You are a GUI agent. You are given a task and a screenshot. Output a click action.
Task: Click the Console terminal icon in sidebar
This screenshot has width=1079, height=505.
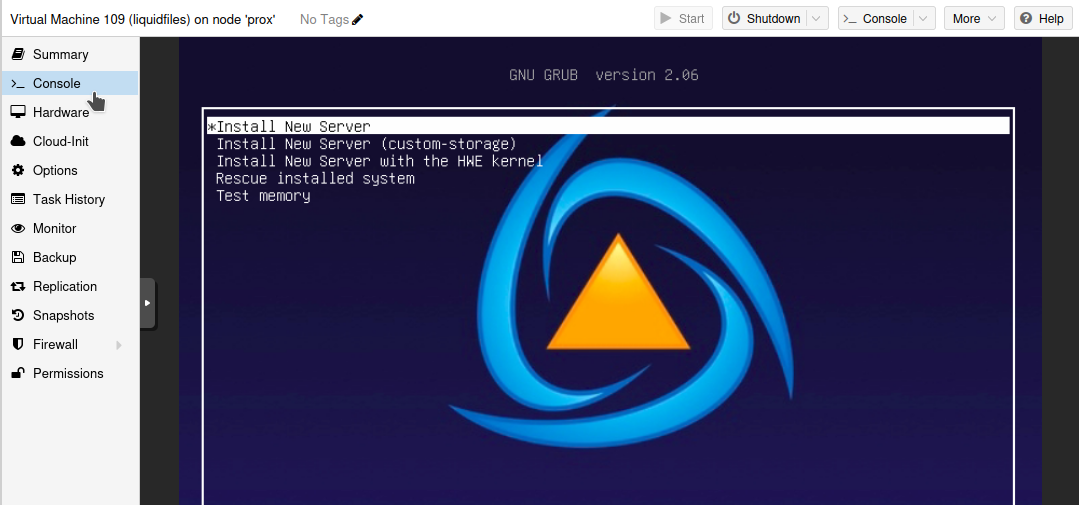tap(19, 83)
